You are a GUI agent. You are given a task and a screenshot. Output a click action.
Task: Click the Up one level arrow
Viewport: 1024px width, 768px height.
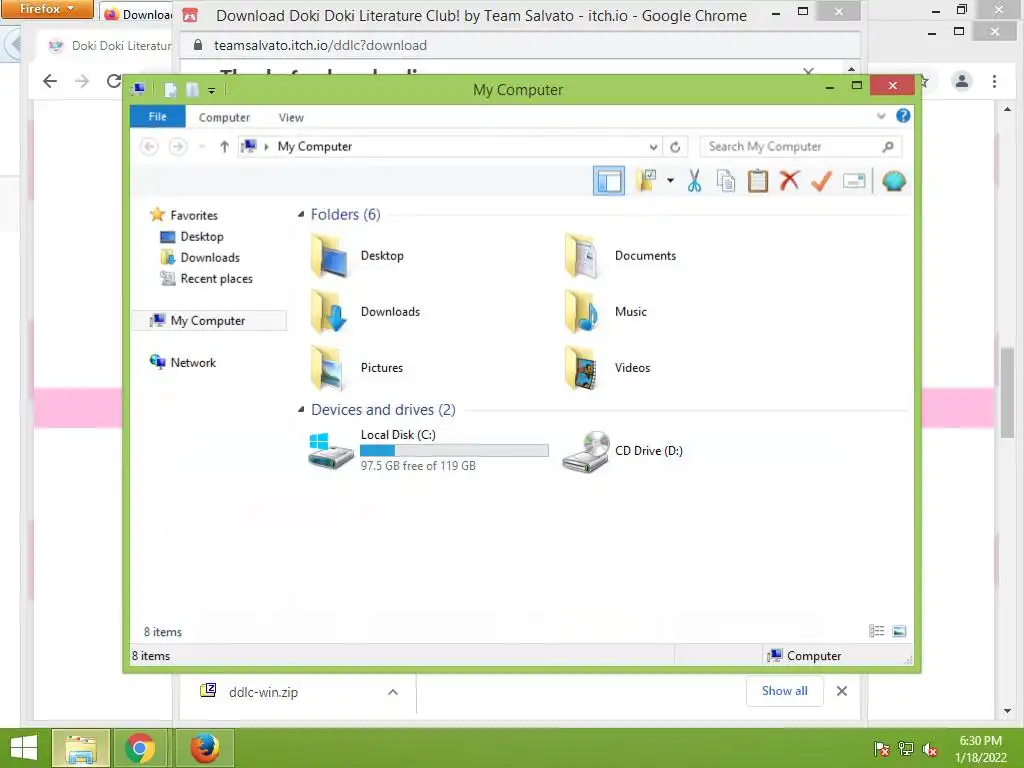[224, 147]
